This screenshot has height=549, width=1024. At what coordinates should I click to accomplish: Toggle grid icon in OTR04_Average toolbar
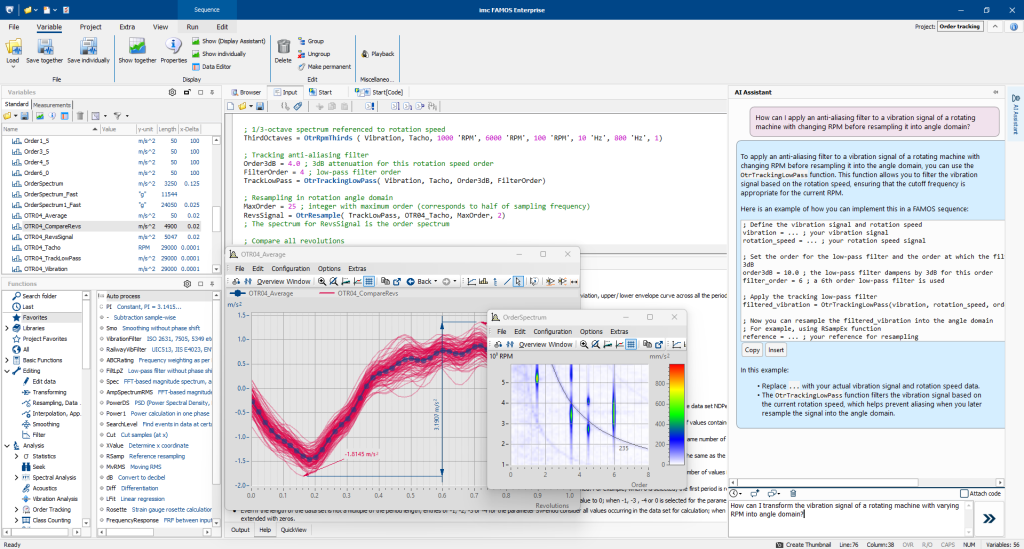[369, 281]
